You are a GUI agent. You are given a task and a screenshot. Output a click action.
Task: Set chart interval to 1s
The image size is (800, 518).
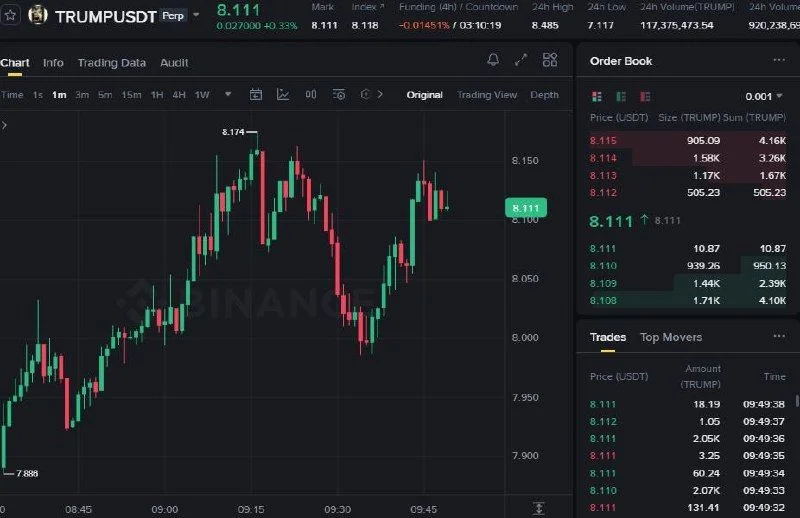[x=38, y=95]
